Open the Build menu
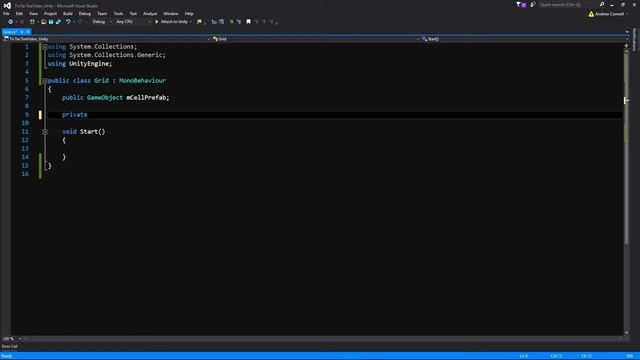 (68, 13)
